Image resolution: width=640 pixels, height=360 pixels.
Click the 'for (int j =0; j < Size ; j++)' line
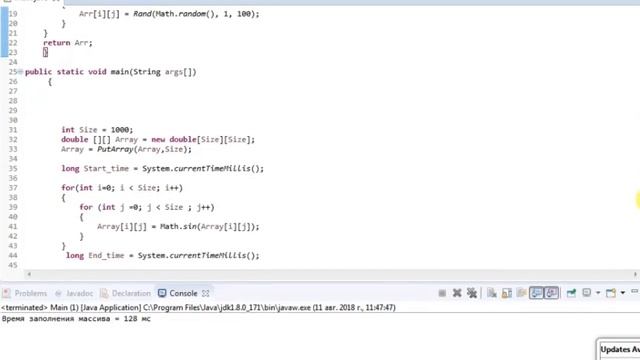[x=147, y=207]
